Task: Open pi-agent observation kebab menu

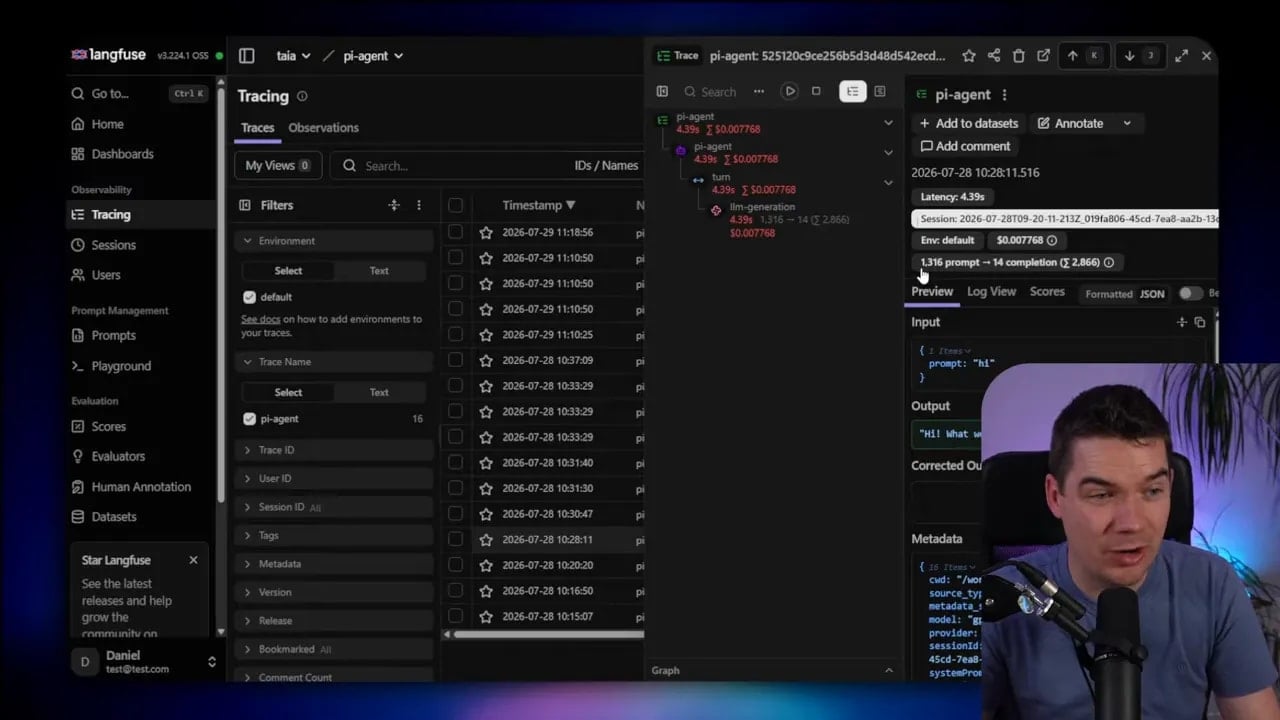Action: (x=1005, y=95)
